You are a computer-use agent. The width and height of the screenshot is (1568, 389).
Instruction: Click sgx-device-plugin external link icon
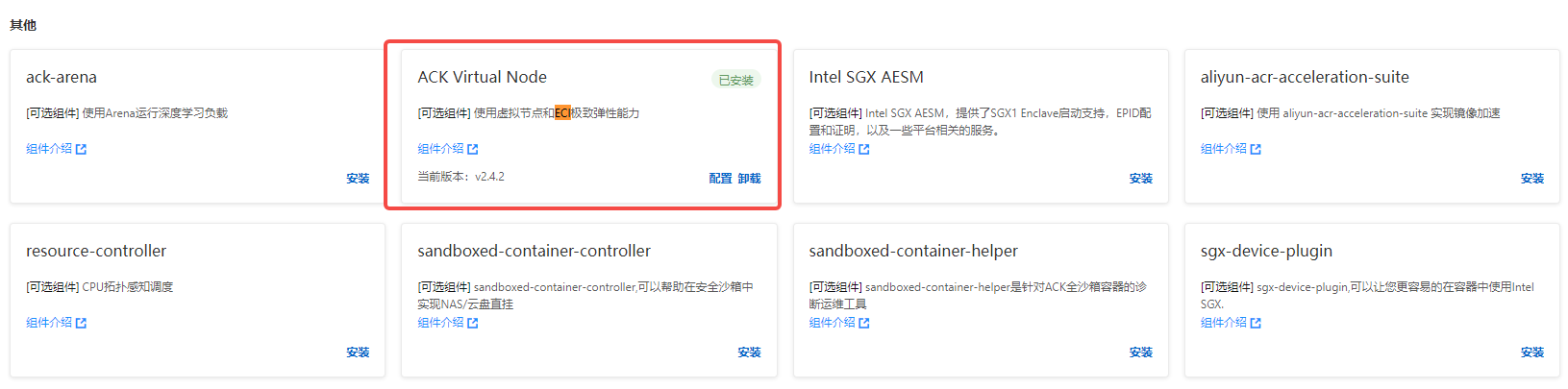(1256, 324)
